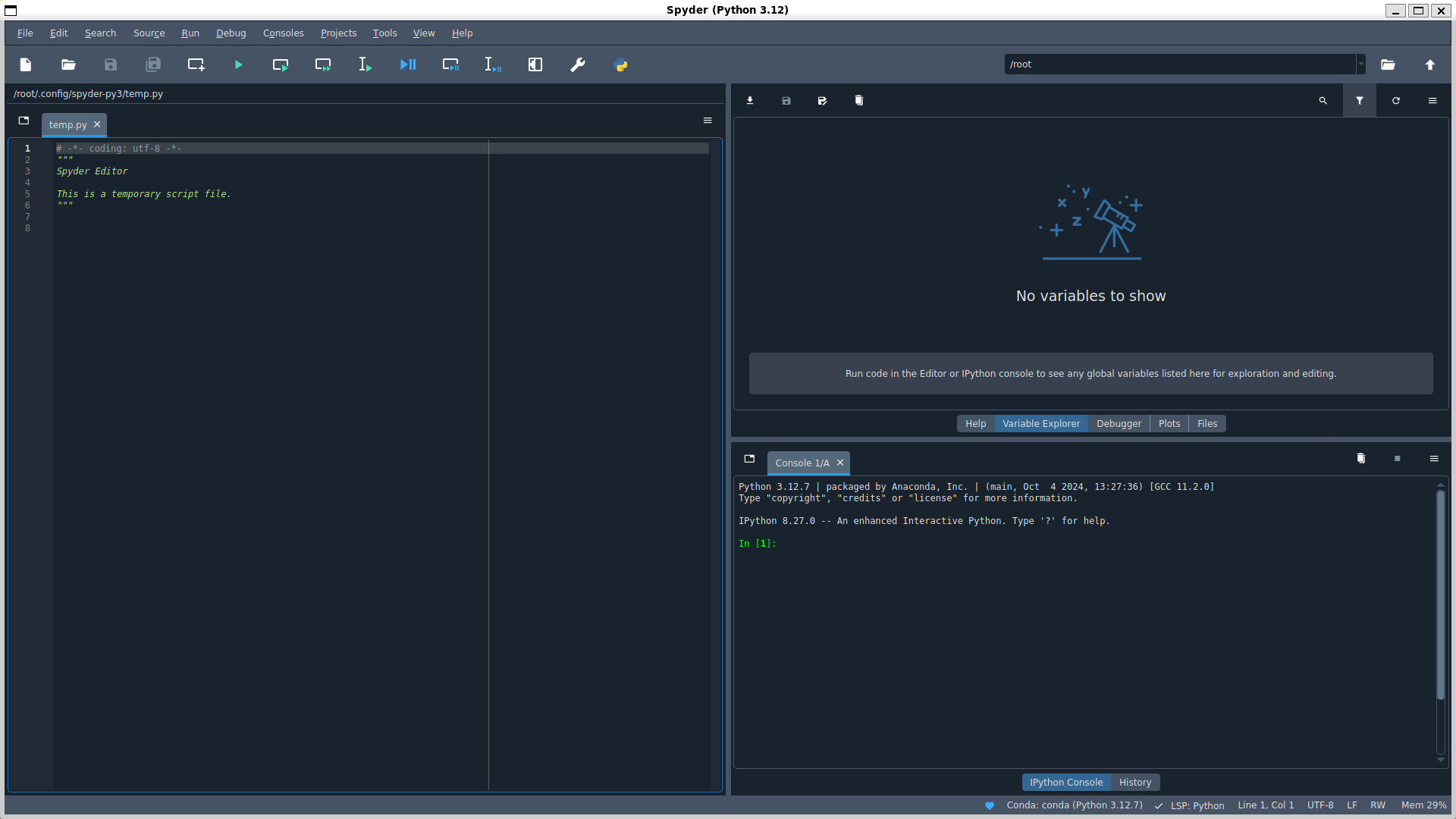The image size is (1456, 819).
Task: Click New file toolbar icon
Action: pyautogui.click(x=26, y=65)
